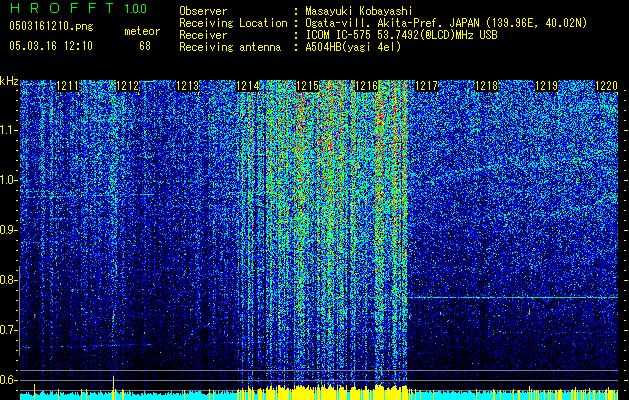
Task: Click the 1211 time marker
Action: point(68,86)
